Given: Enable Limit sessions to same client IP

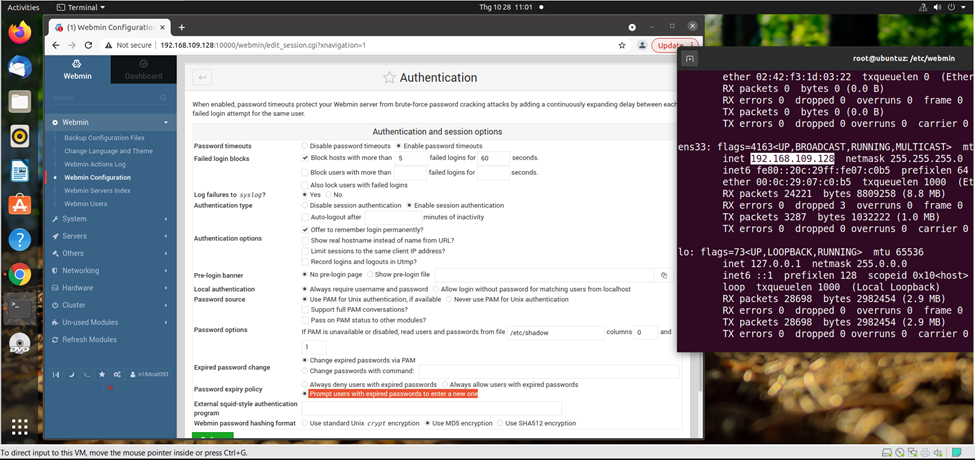Looking at the screenshot, I should click(x=305, y=251).
